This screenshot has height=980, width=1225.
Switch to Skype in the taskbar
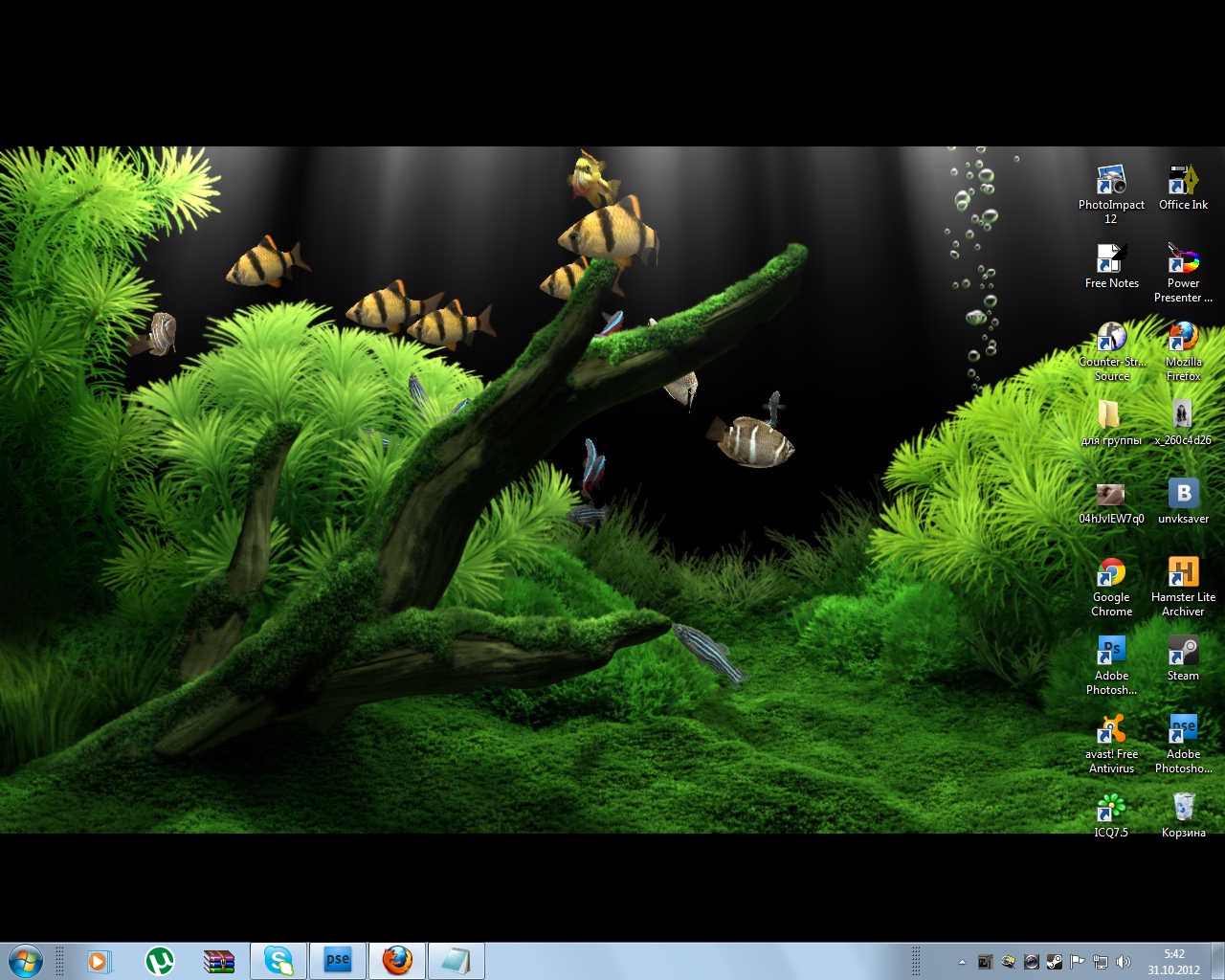click(278, 960)
